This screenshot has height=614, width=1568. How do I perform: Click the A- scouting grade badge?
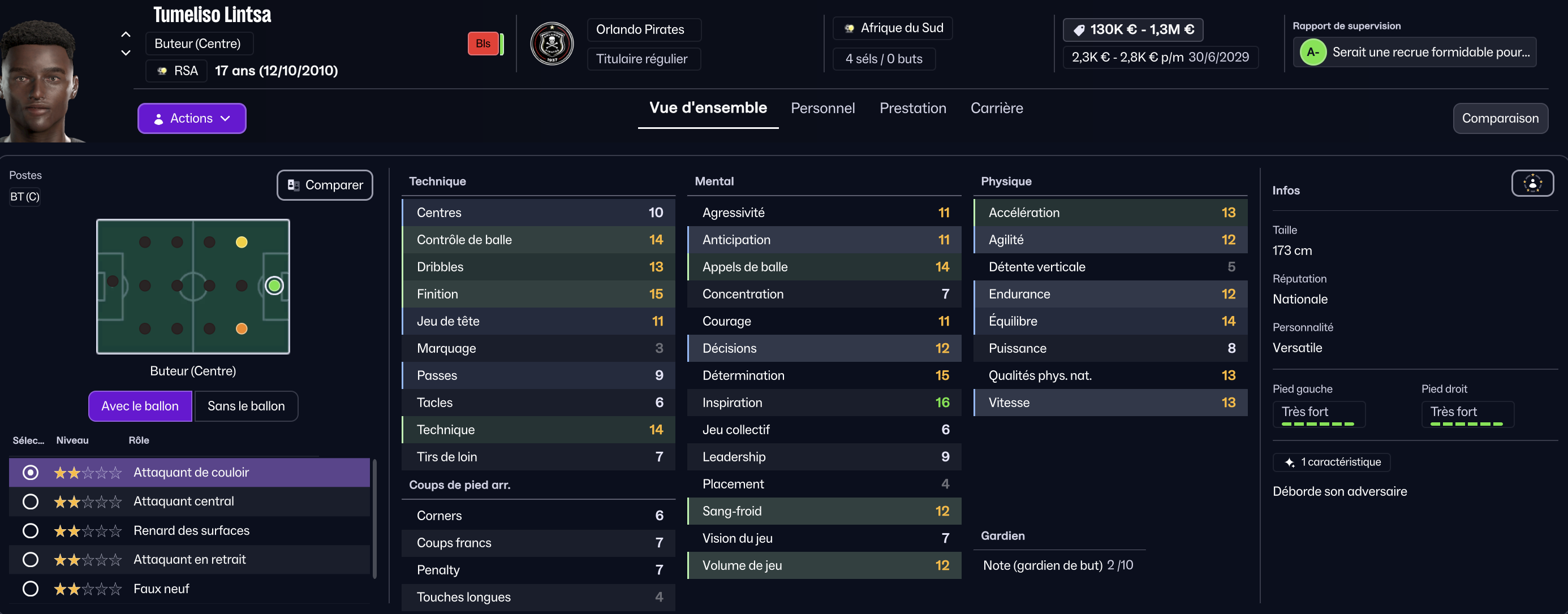pos(1312,53)
